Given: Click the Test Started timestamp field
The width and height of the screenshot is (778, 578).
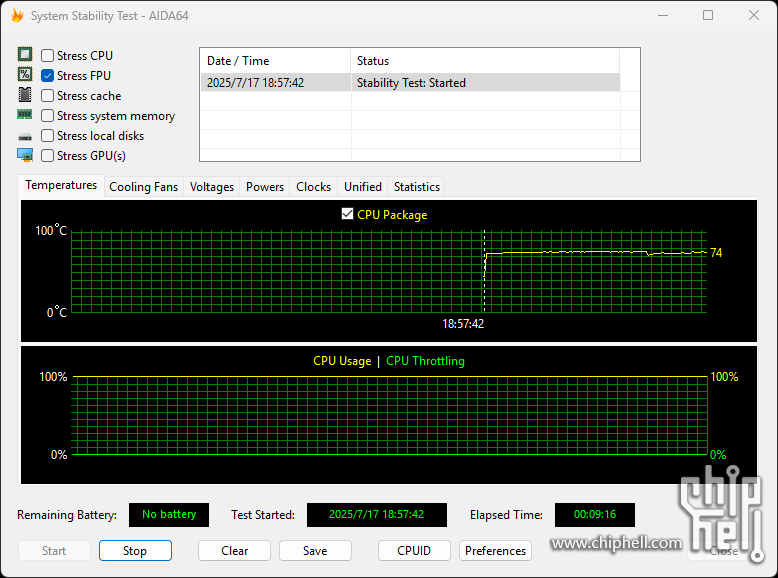Looking at the screenshot, I should (377, 514).
